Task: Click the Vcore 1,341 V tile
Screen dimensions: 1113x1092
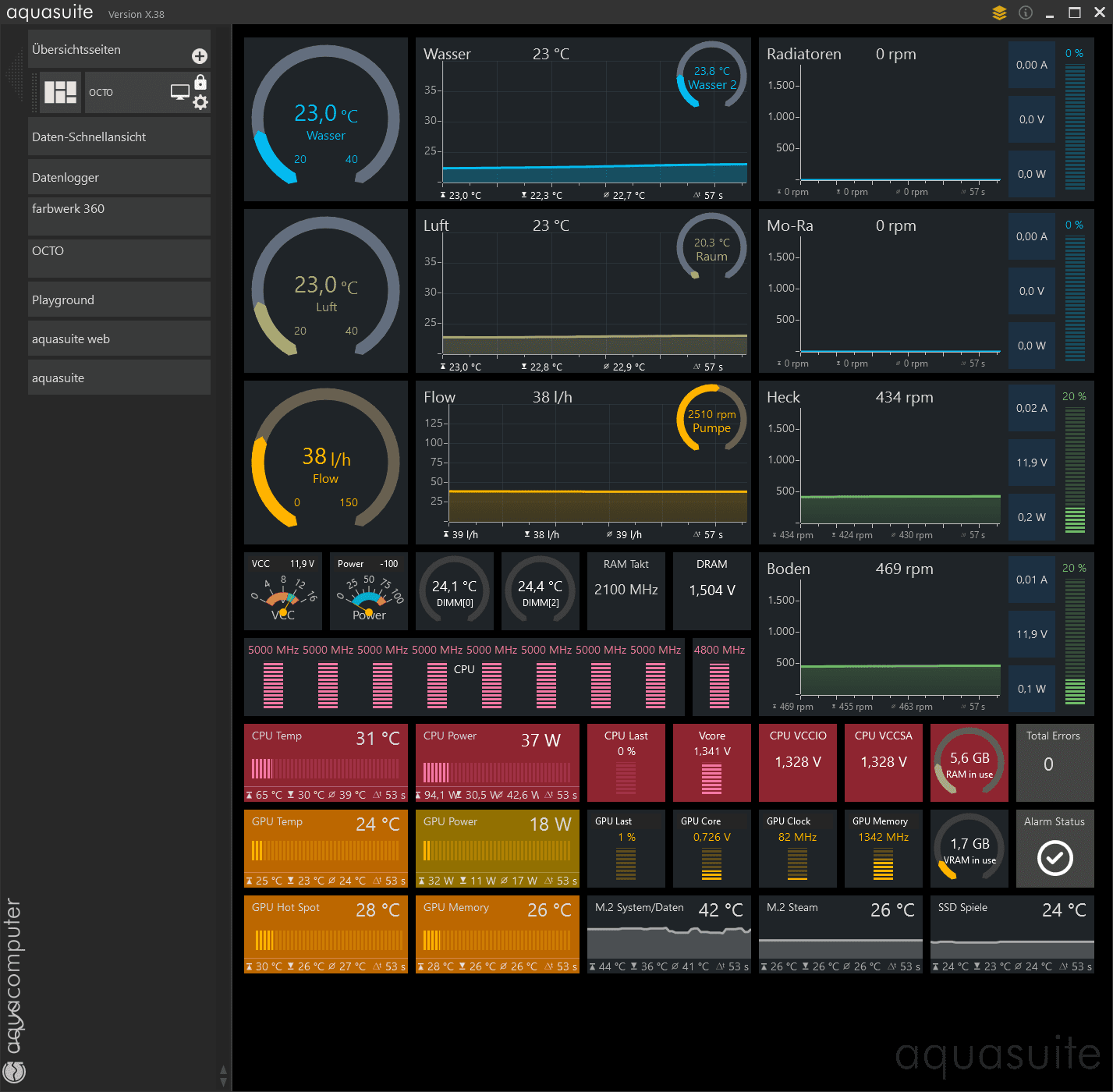Action: 712,763
